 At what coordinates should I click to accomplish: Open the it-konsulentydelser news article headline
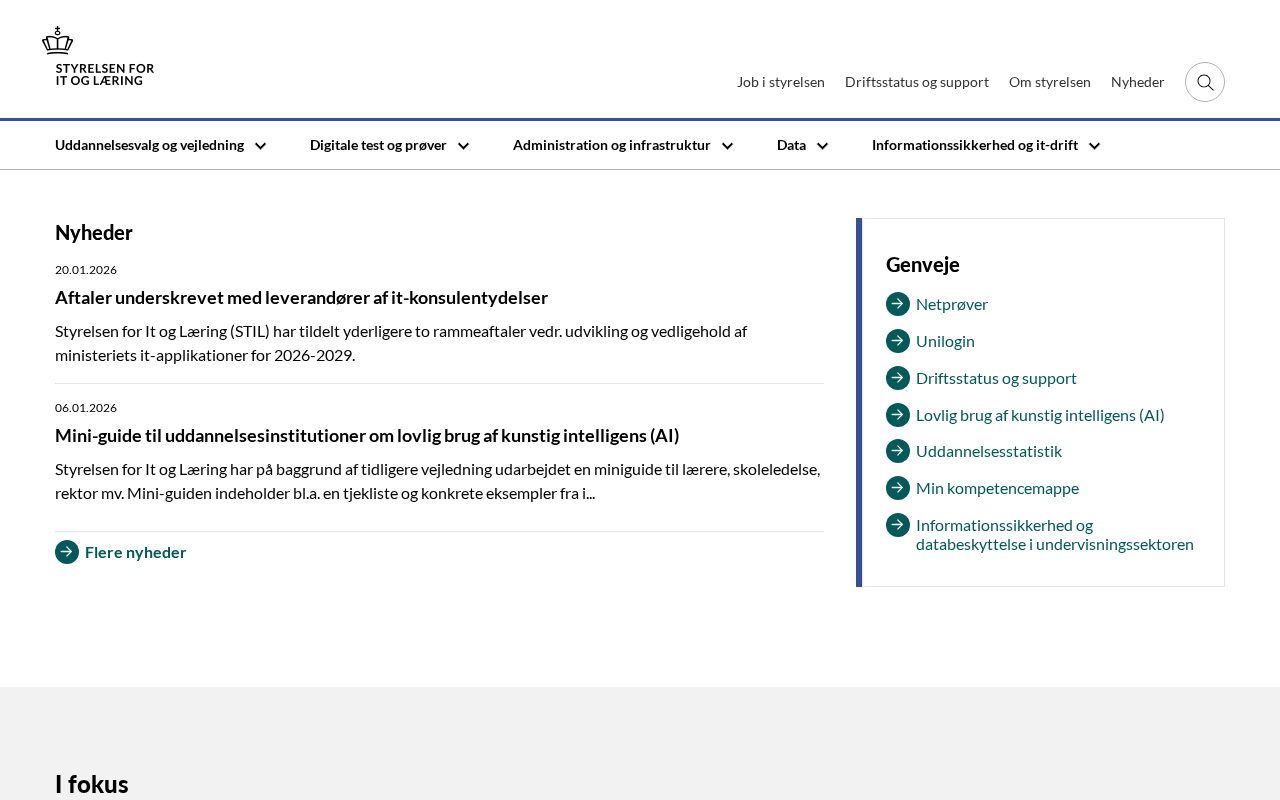pyautogui.click(x=301, y=298)
